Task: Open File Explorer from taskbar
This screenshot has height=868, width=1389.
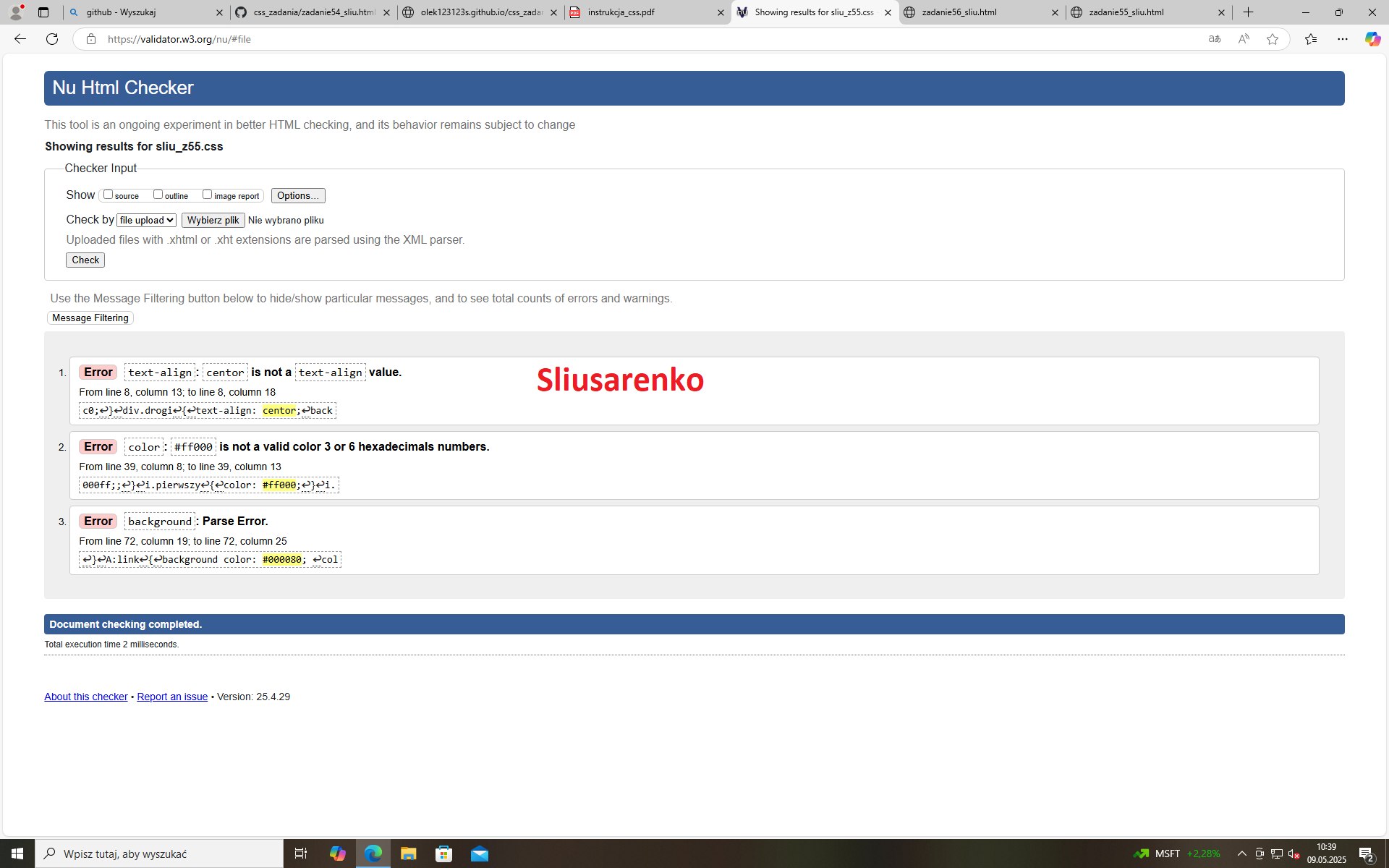Action: [408, 854]
